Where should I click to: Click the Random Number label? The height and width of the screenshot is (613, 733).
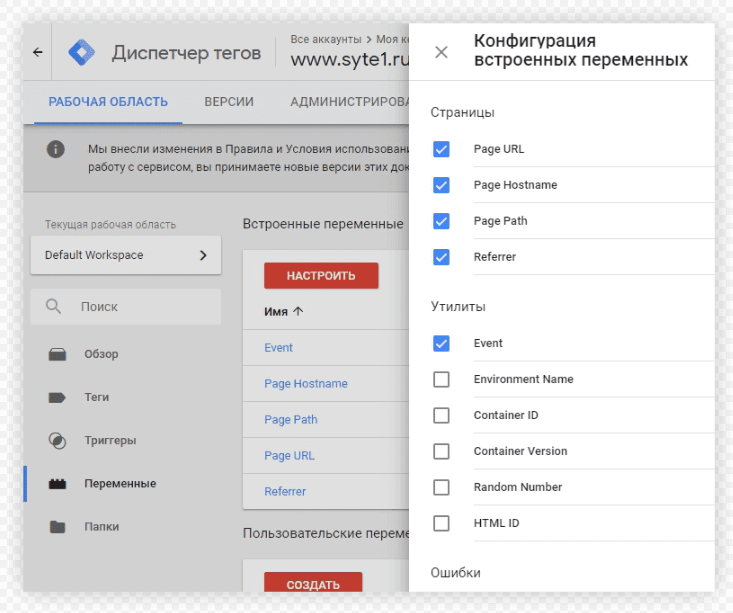[x=517, y=487]
